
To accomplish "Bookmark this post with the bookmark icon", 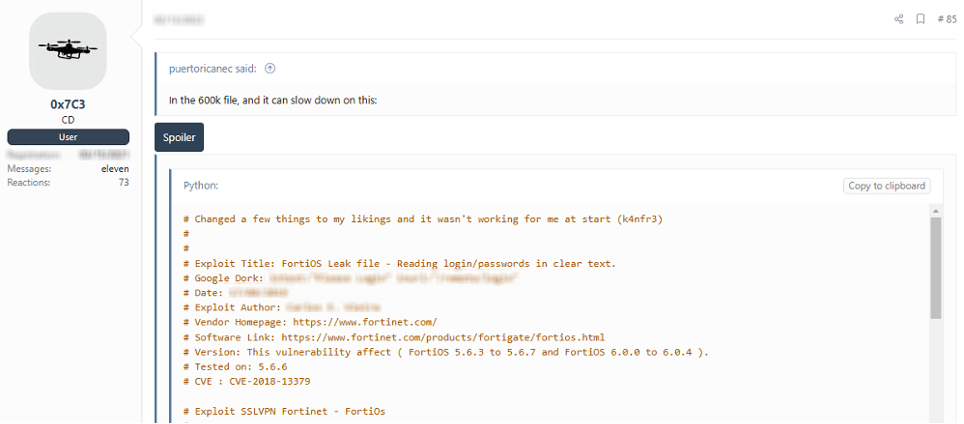I will [x=920, y=19].
